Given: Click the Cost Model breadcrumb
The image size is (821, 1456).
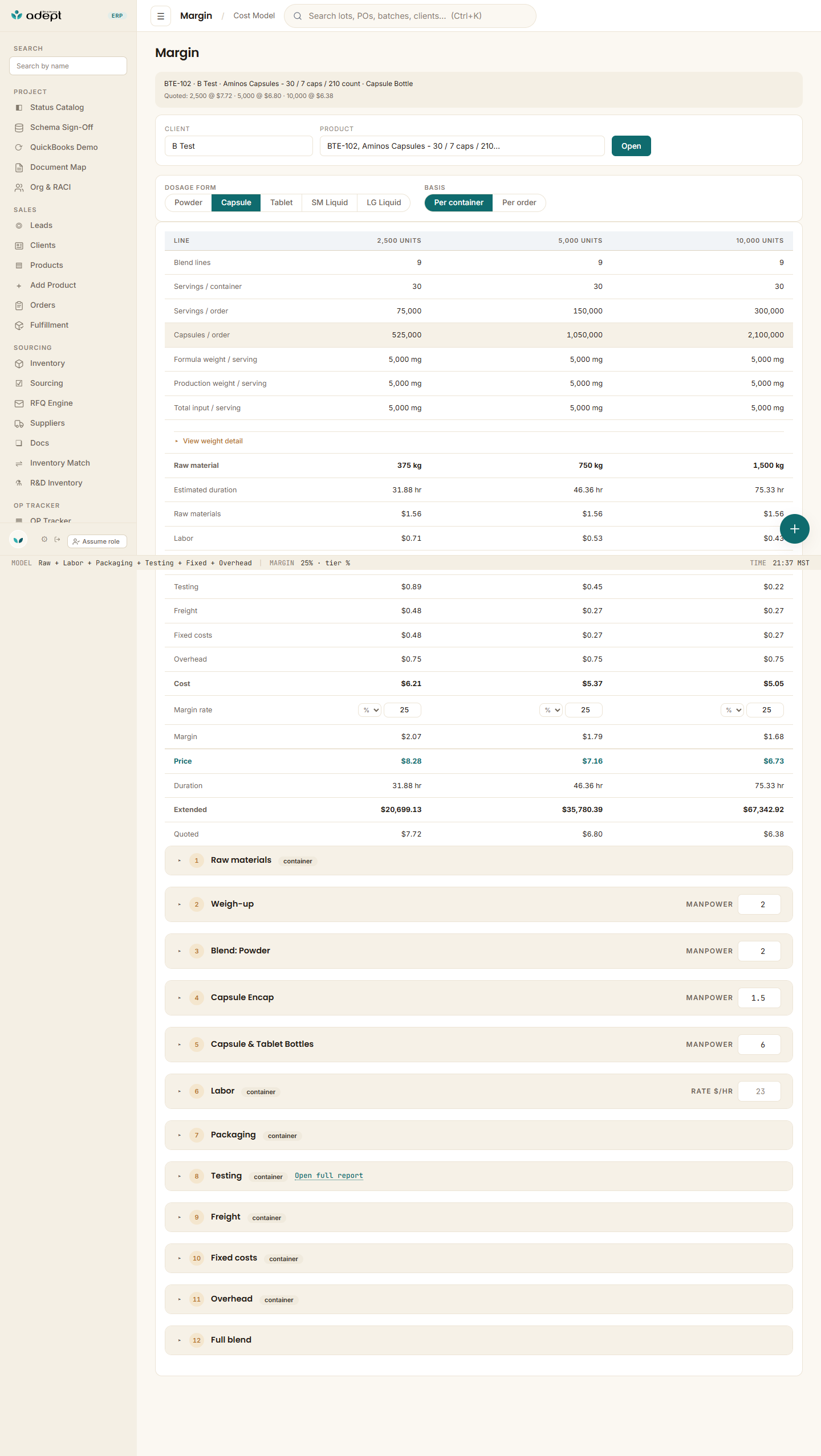Looking at the screenshot, I should click(x=254, y=16).
